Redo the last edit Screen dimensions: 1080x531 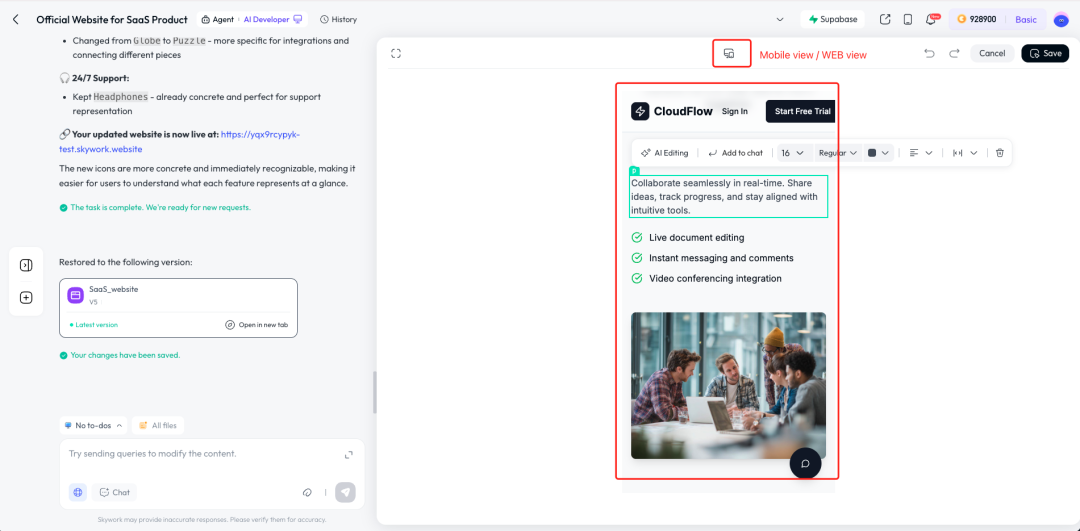pos(954,53)
